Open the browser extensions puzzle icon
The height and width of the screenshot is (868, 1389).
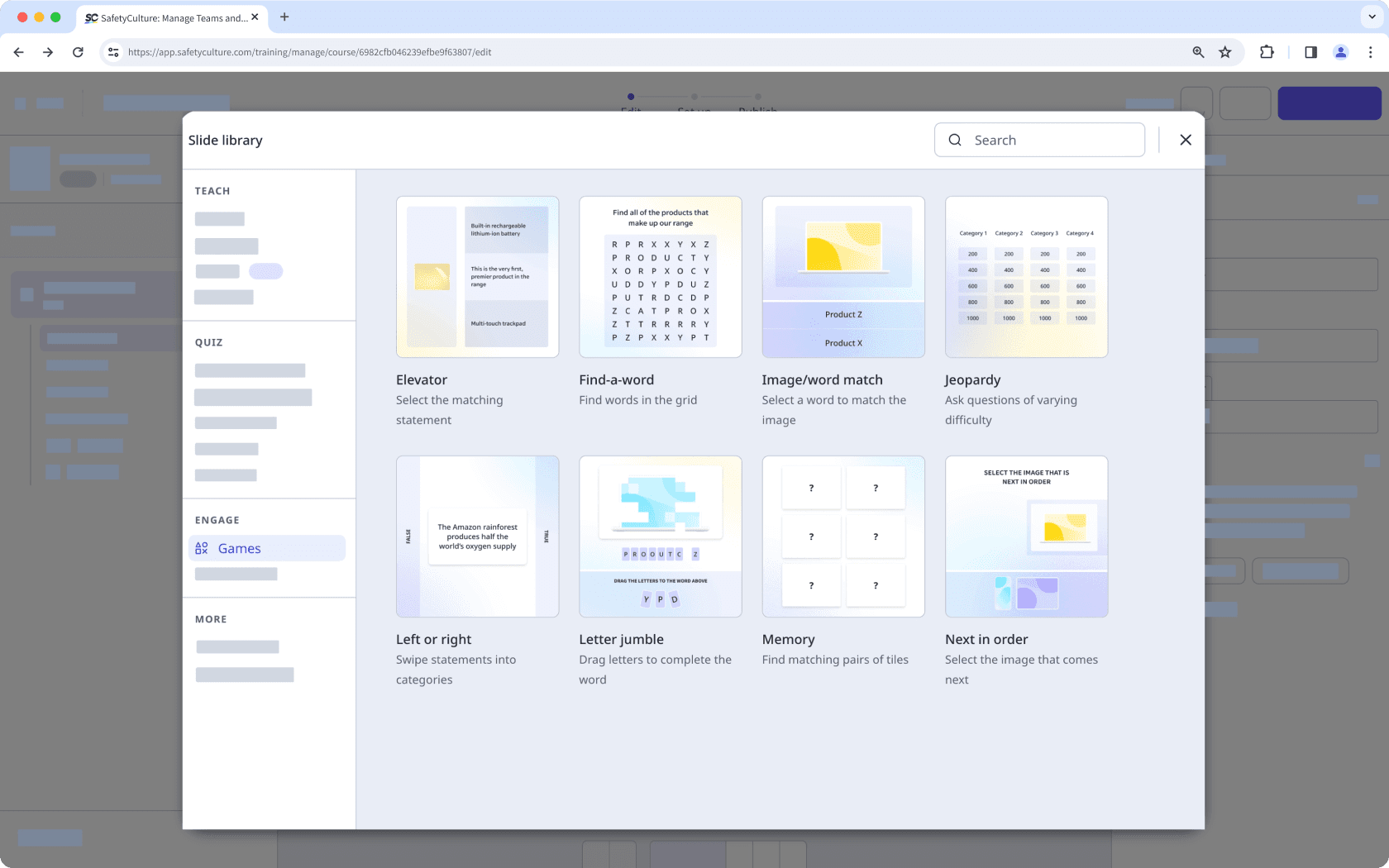pos(1267,52)
